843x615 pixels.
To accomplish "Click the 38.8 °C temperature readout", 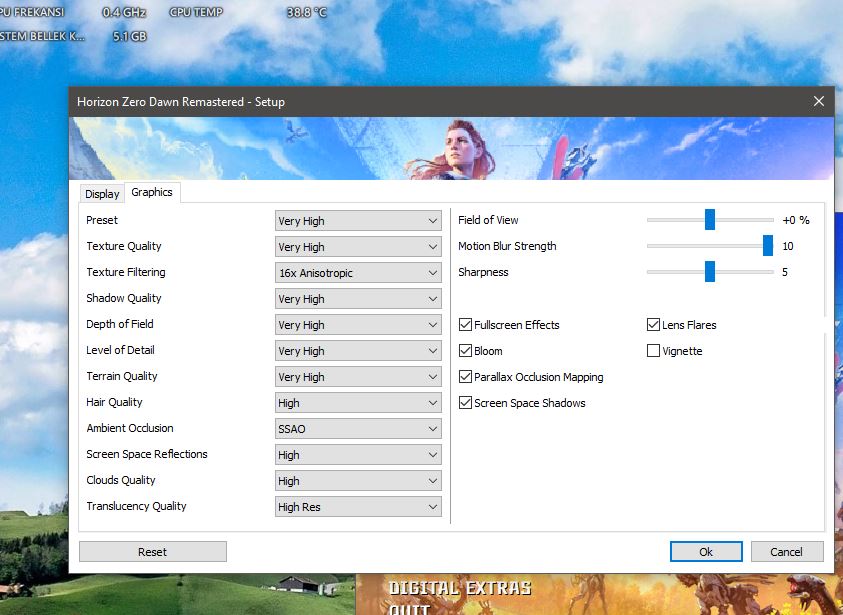I will tap(306, 12).
